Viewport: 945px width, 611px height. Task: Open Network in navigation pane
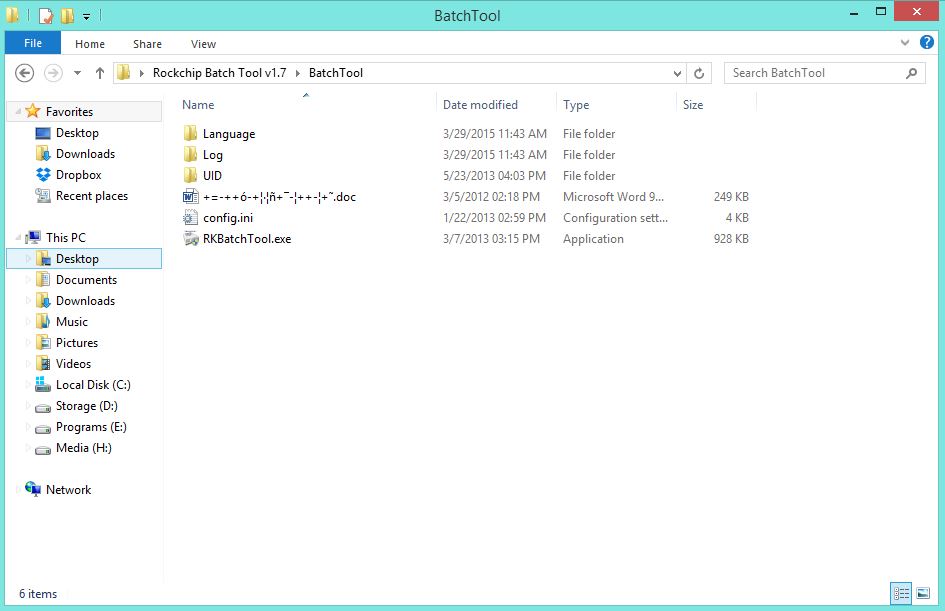coord(68,490)
